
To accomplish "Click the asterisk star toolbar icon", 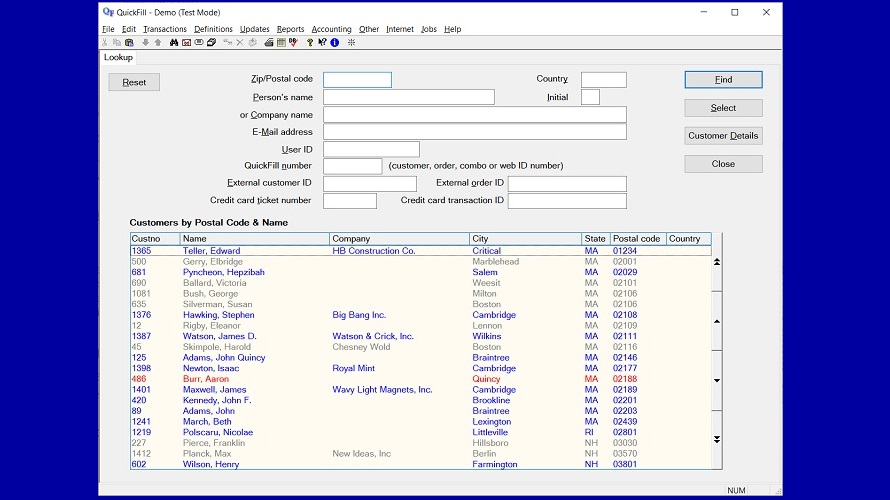I will 351,43.
